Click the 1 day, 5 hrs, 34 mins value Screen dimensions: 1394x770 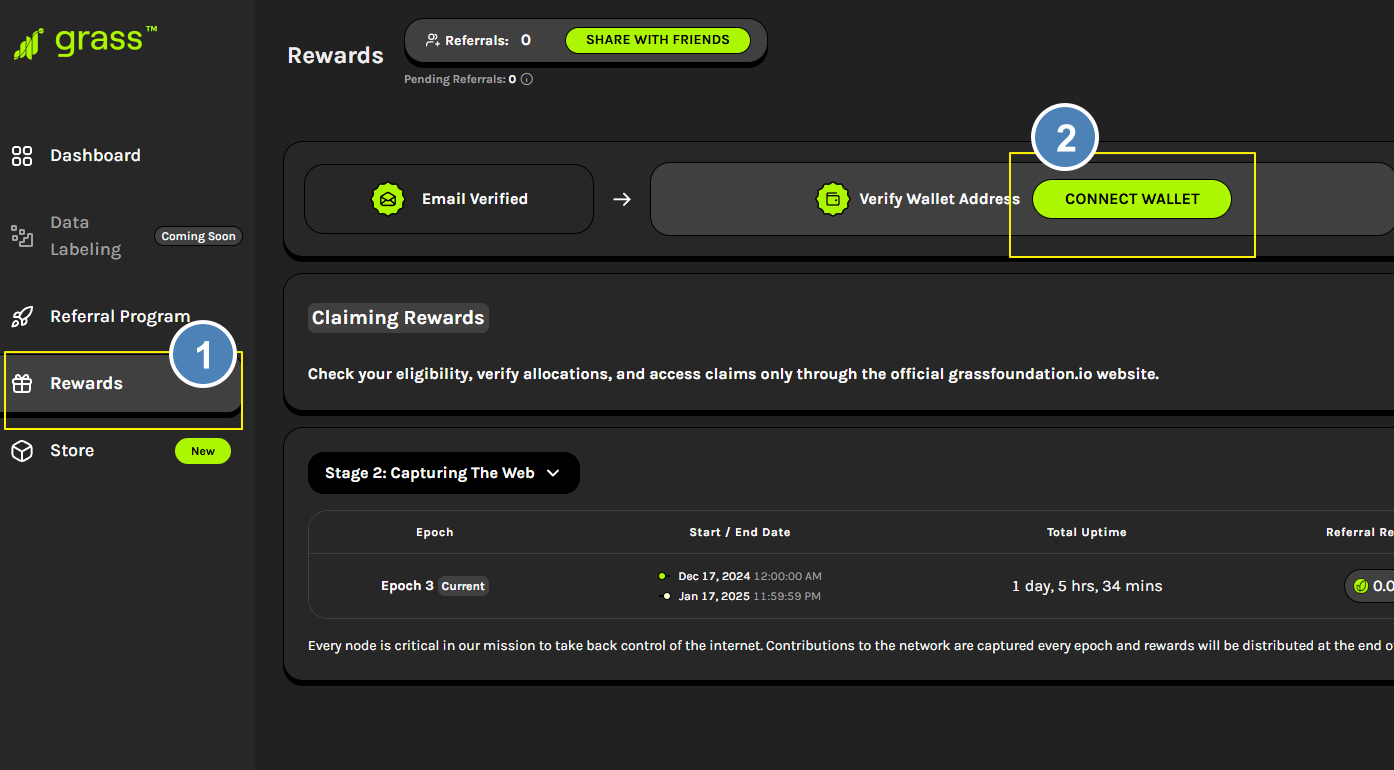click(1087, 586)
